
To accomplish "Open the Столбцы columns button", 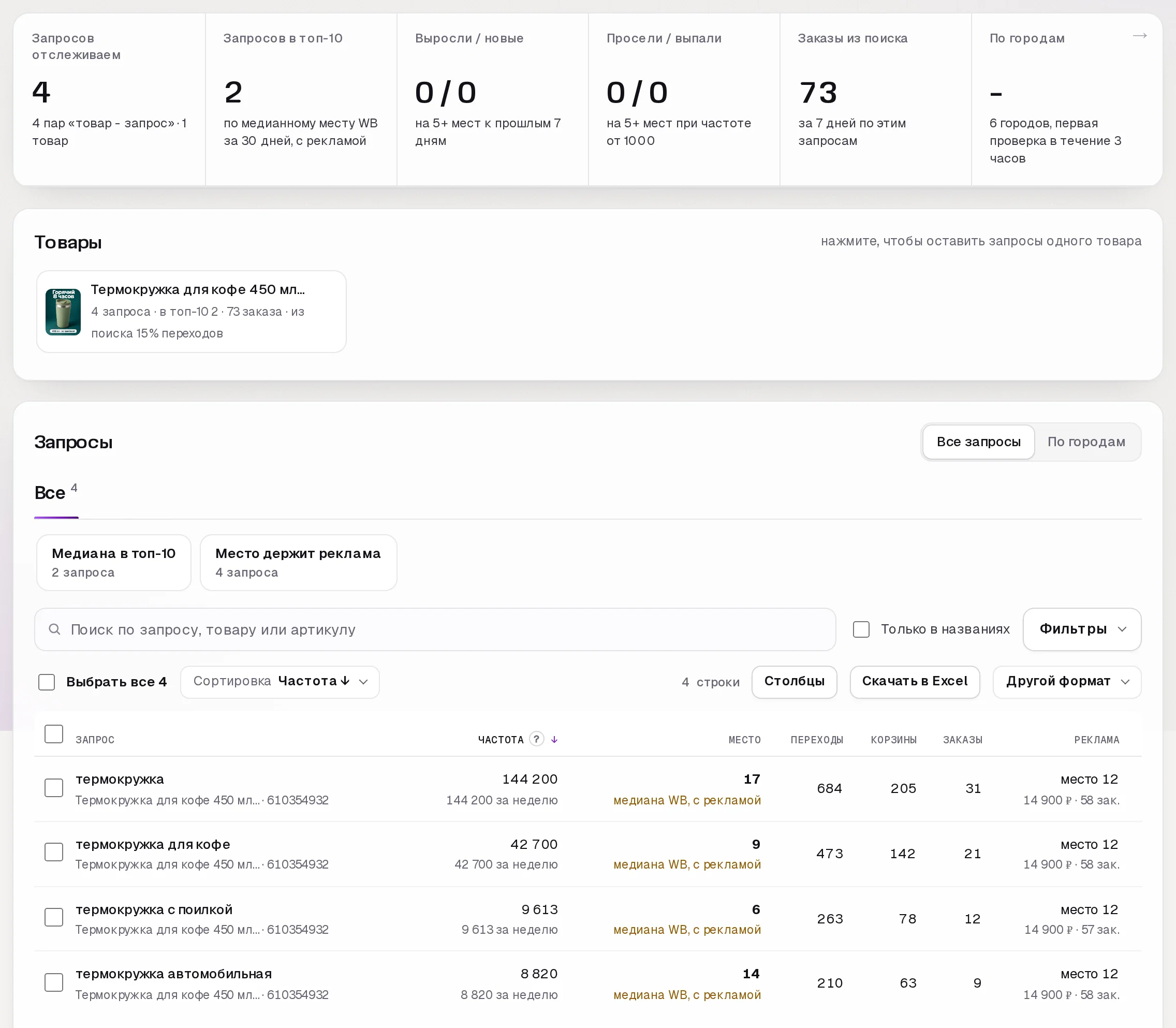I will 795,682.
